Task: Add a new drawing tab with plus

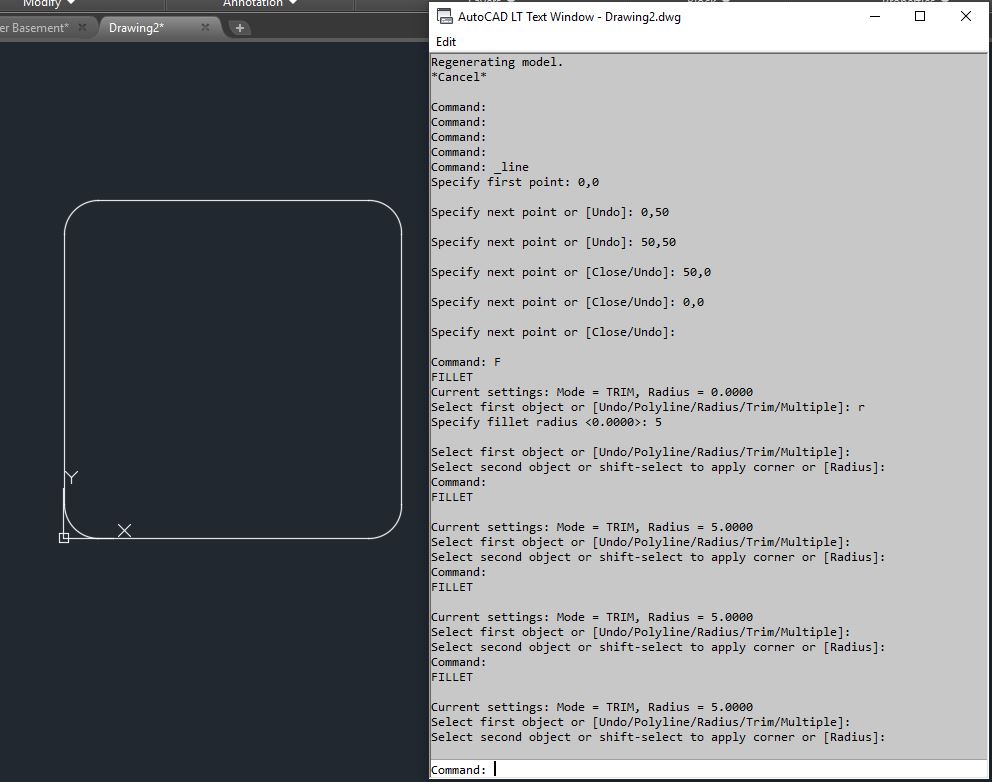Action: coord(240,28)
